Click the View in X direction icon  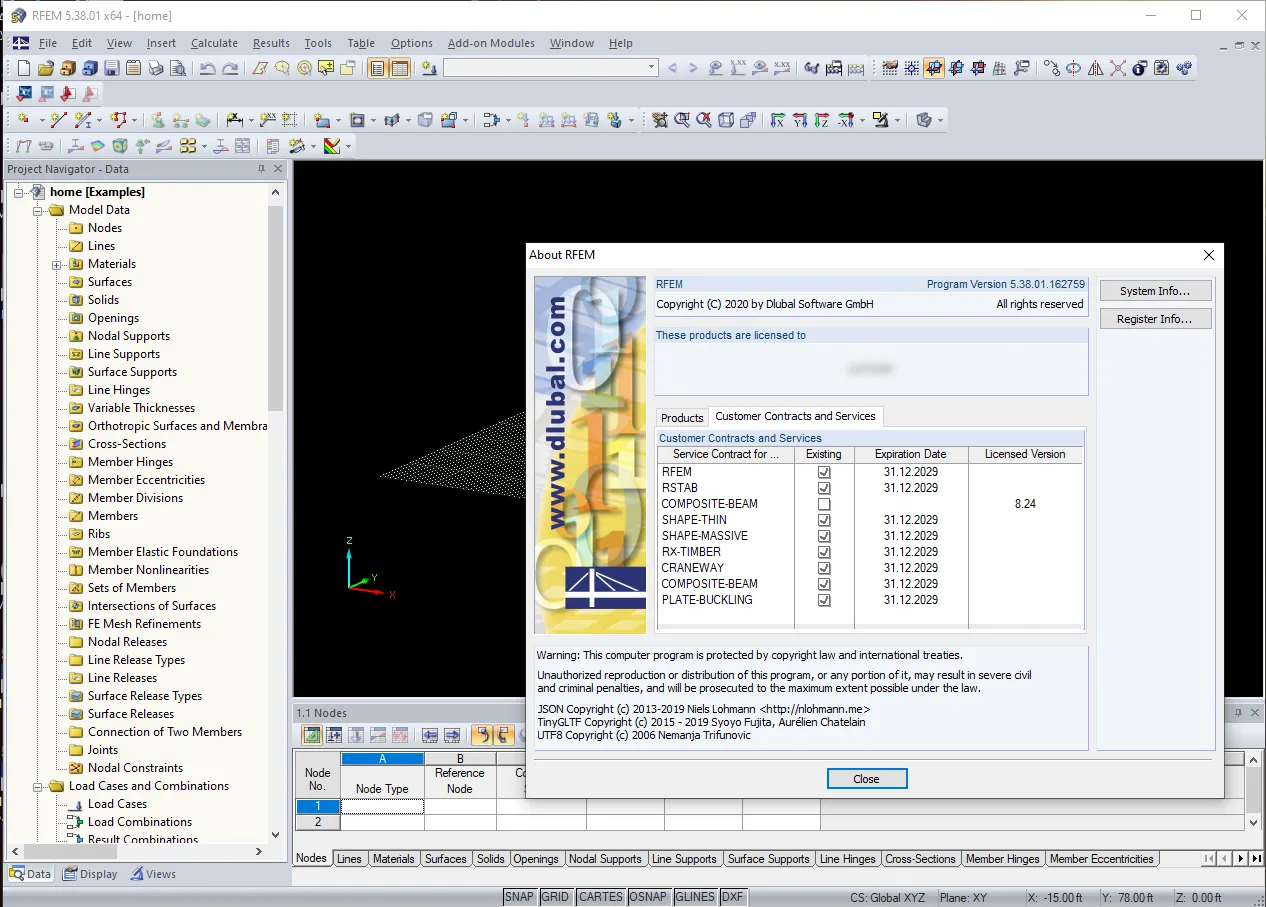tap(778, 120)
